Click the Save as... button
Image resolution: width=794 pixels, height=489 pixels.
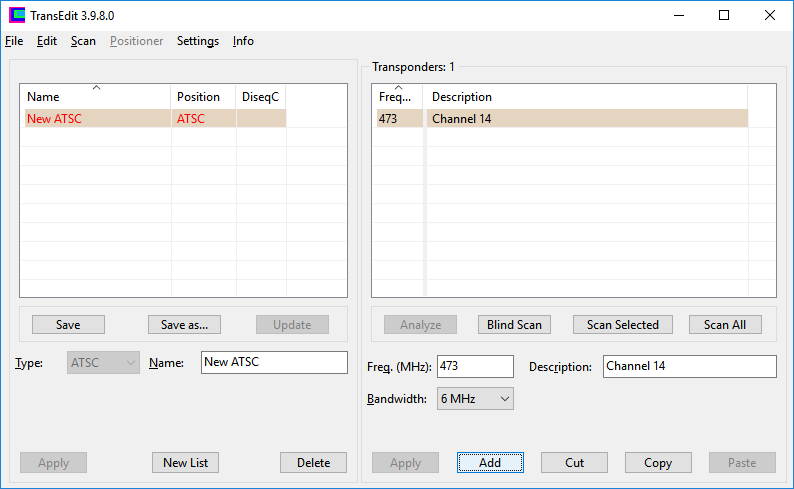coord(184,325)
